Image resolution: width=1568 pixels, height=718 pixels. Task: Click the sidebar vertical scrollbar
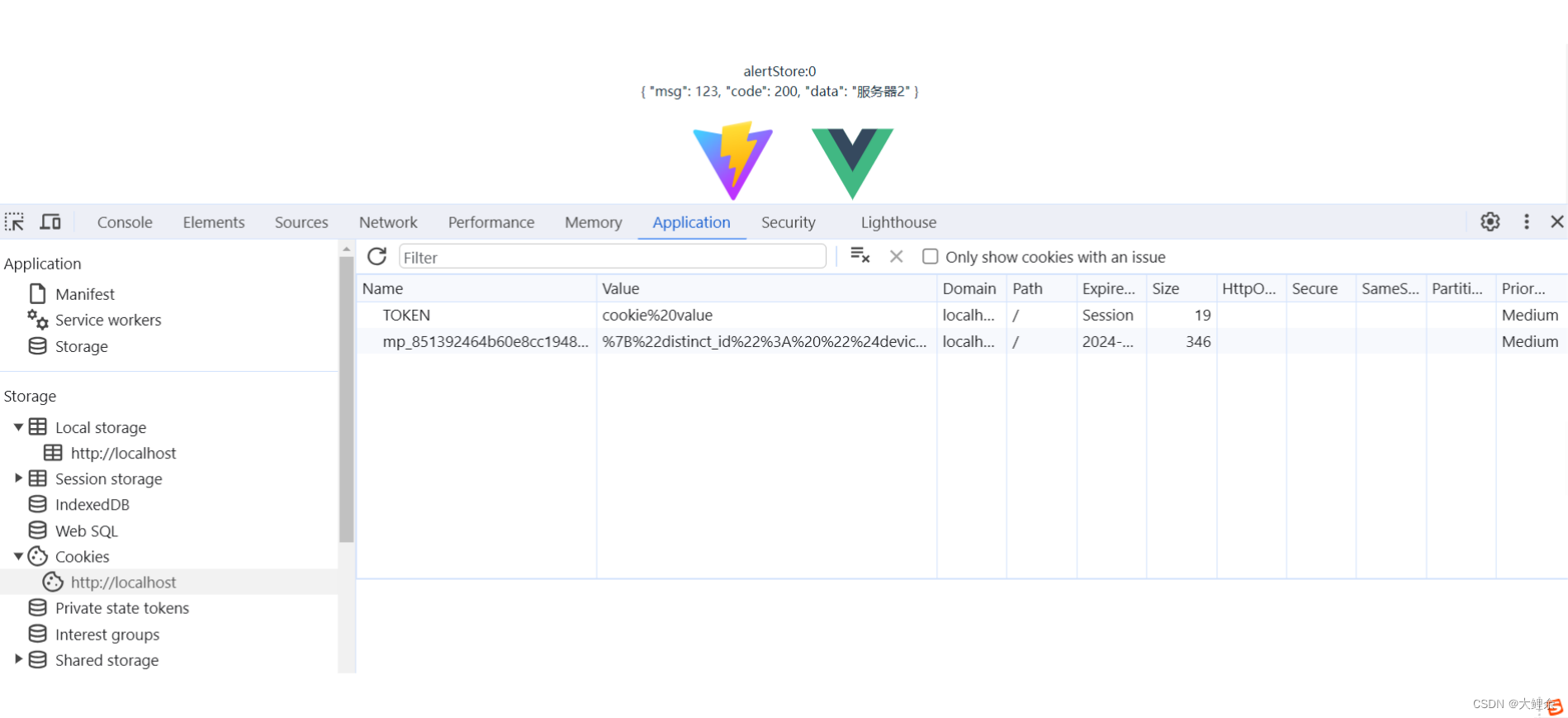(x=346, y=399)
